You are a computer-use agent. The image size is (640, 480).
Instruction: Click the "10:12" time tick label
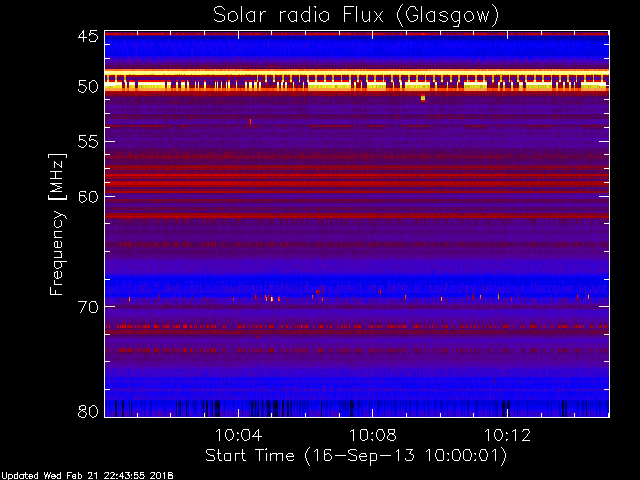click(x=507, y=435)
